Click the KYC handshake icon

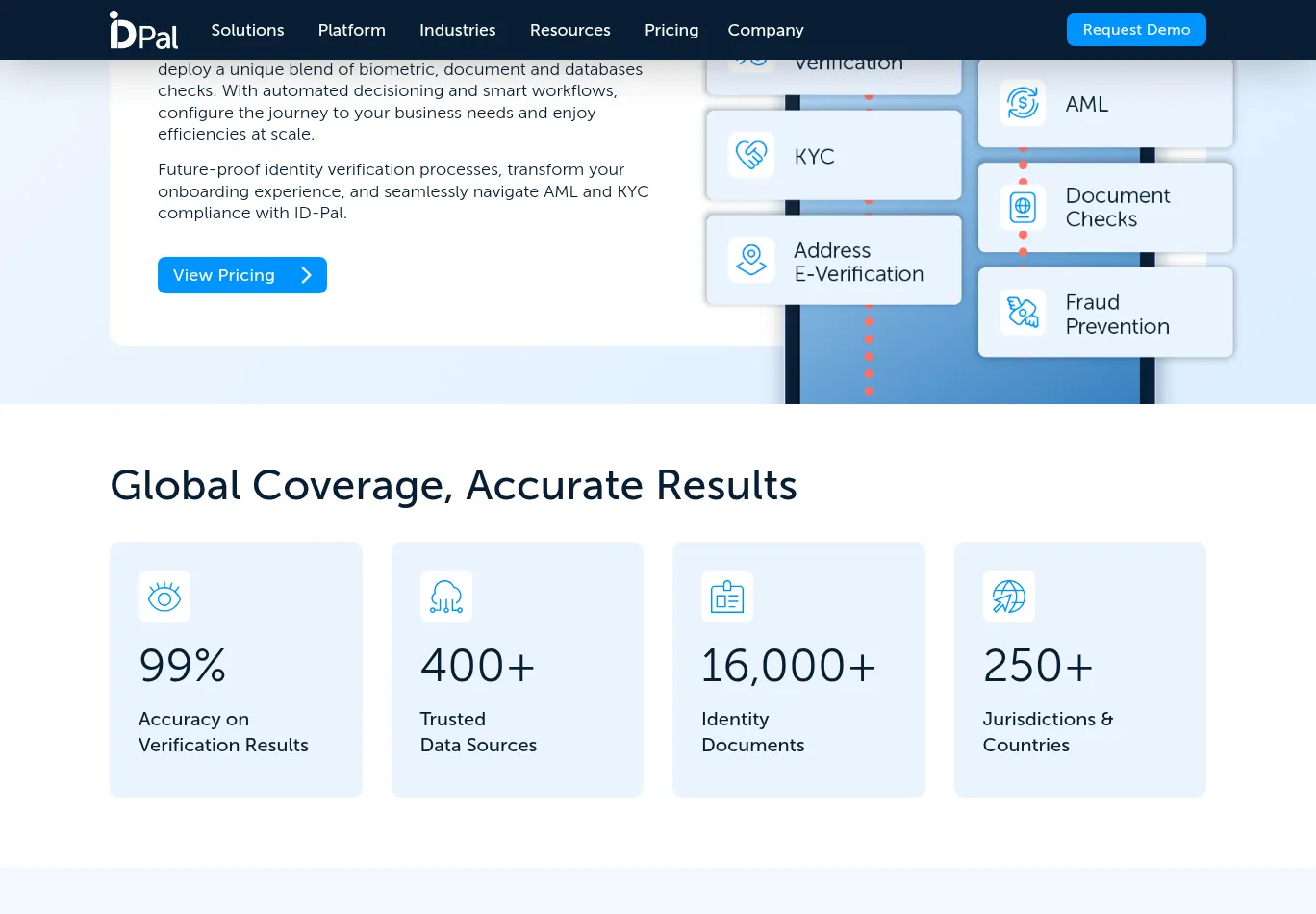pyautogui.click(x=750, y=155)
